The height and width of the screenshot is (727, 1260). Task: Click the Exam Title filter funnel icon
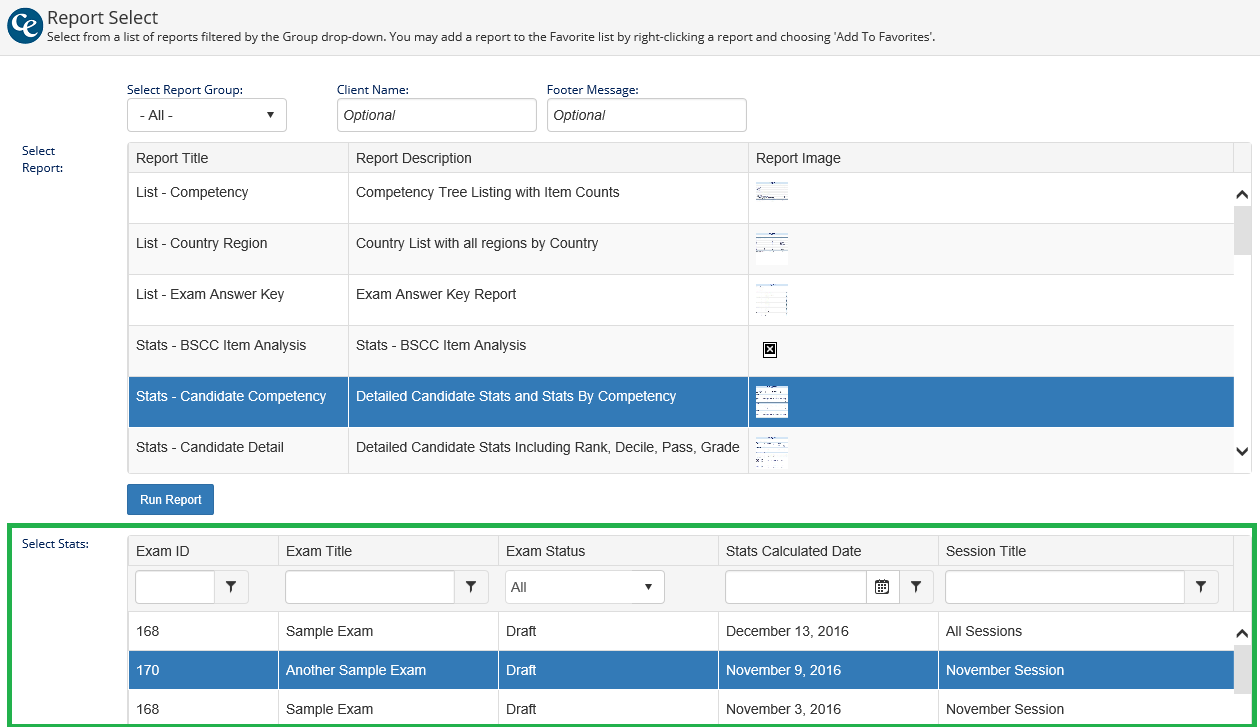click(470, 587)
